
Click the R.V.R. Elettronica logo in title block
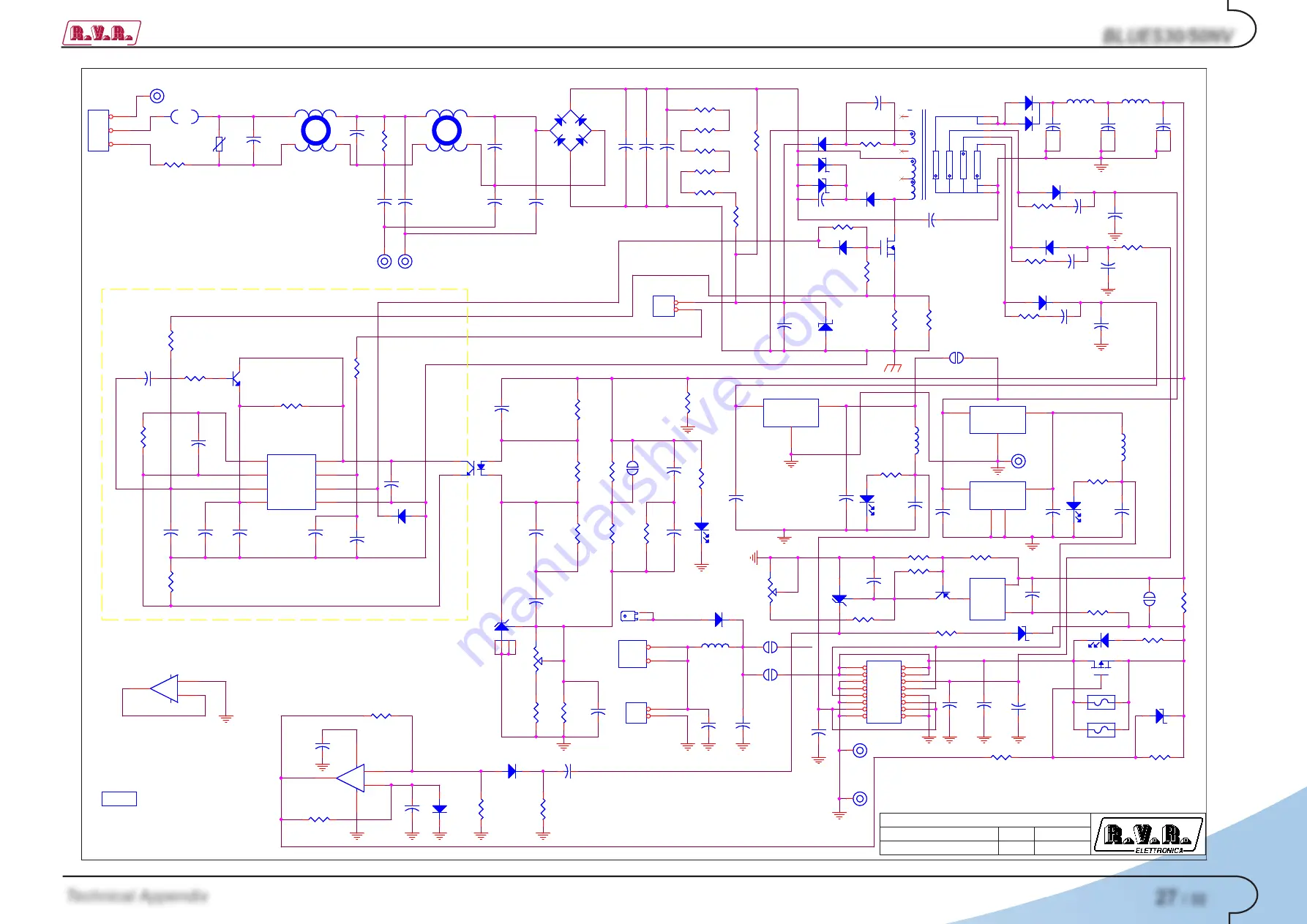(x=1148, y=835)
